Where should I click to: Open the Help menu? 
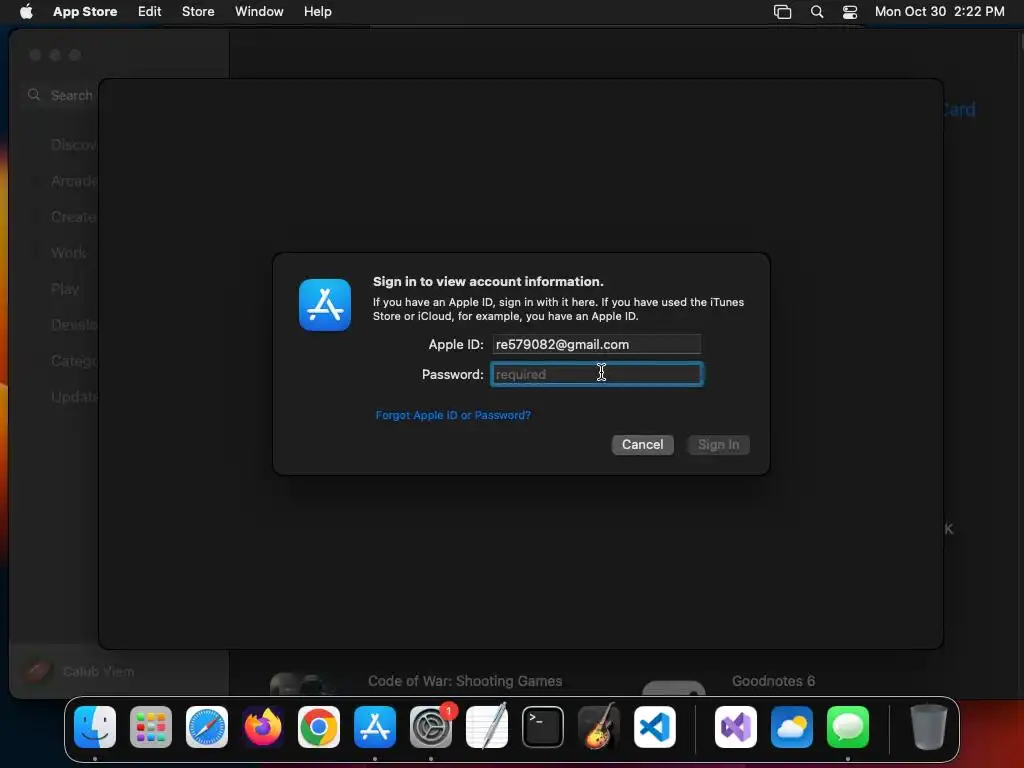[x=317, y=11]
